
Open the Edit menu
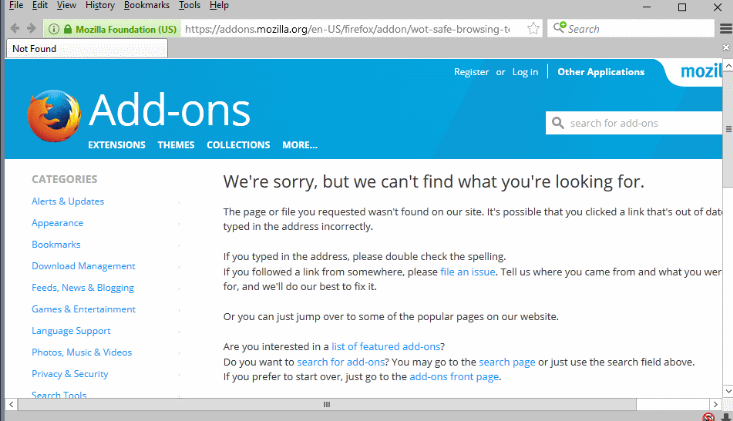[x=40, y=5]
